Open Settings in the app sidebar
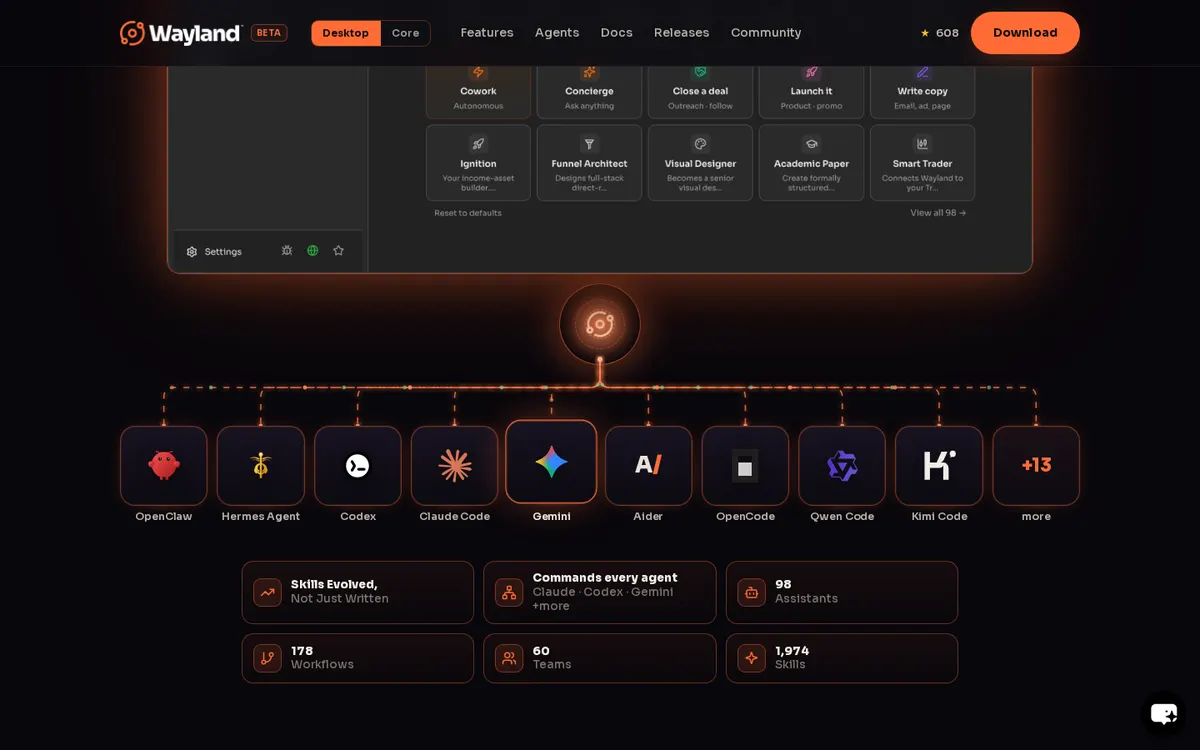The height and width of the screenshot is (750, 1200). (214, 251)
